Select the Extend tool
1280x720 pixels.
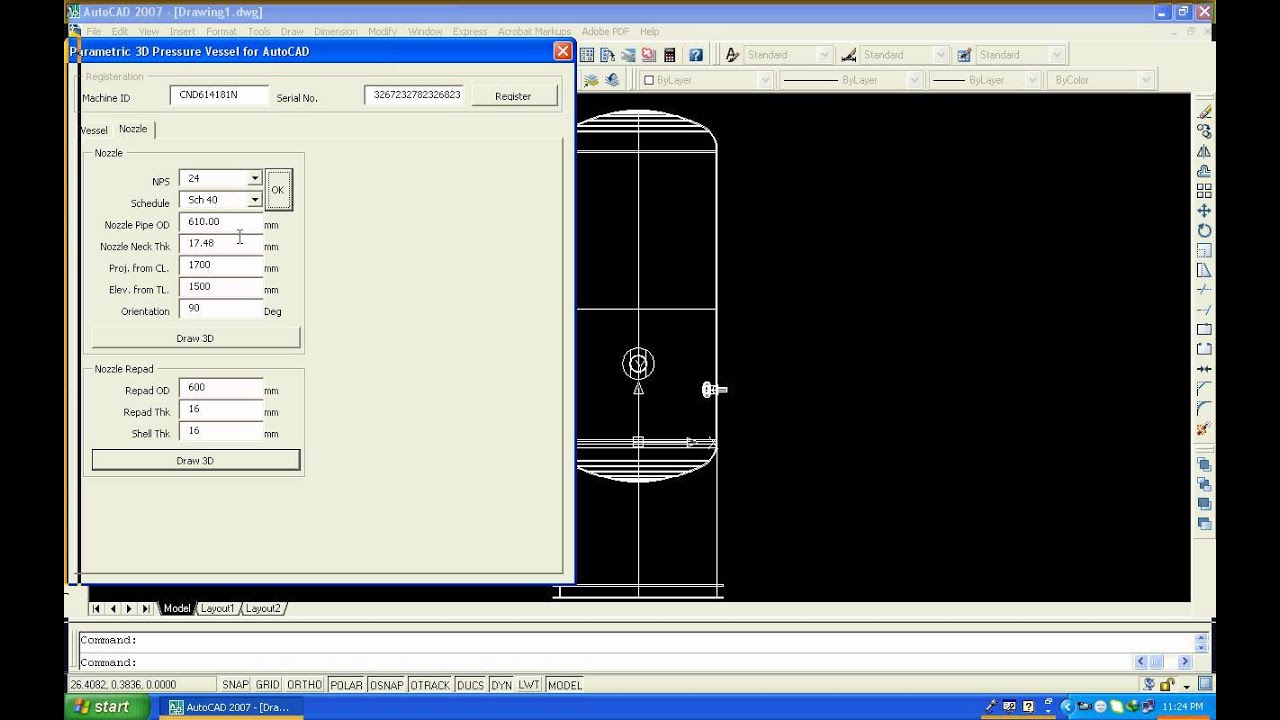click(x=1204, y=310)
